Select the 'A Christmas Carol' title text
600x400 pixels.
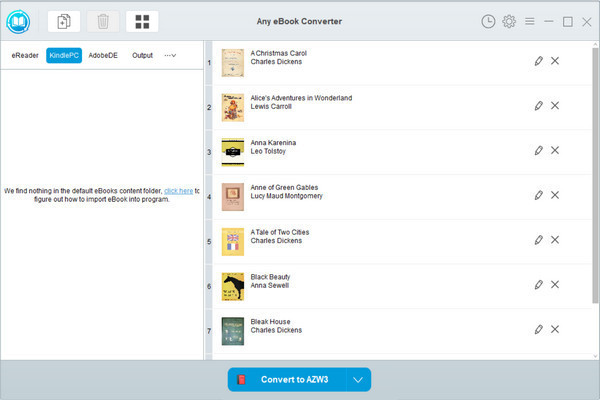tap(279, 53)
